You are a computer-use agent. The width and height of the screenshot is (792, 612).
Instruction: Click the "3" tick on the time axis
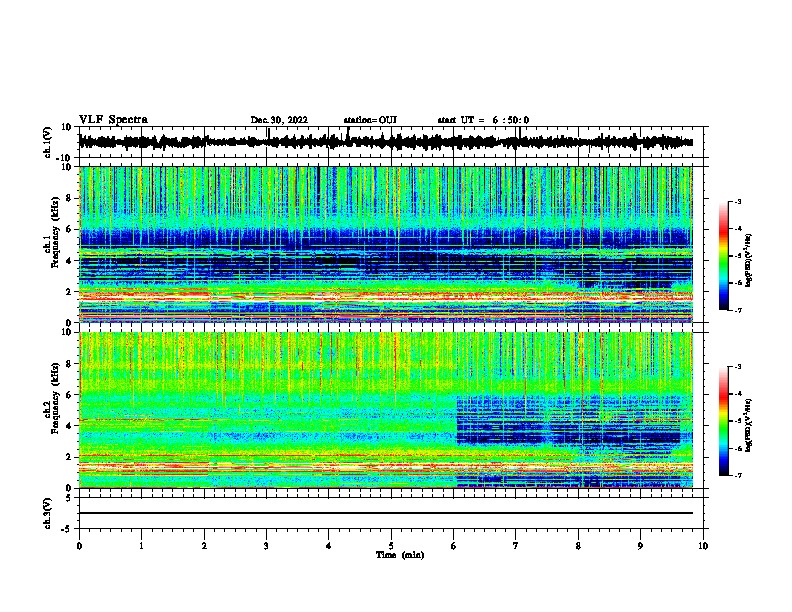[x=266, y=546]
